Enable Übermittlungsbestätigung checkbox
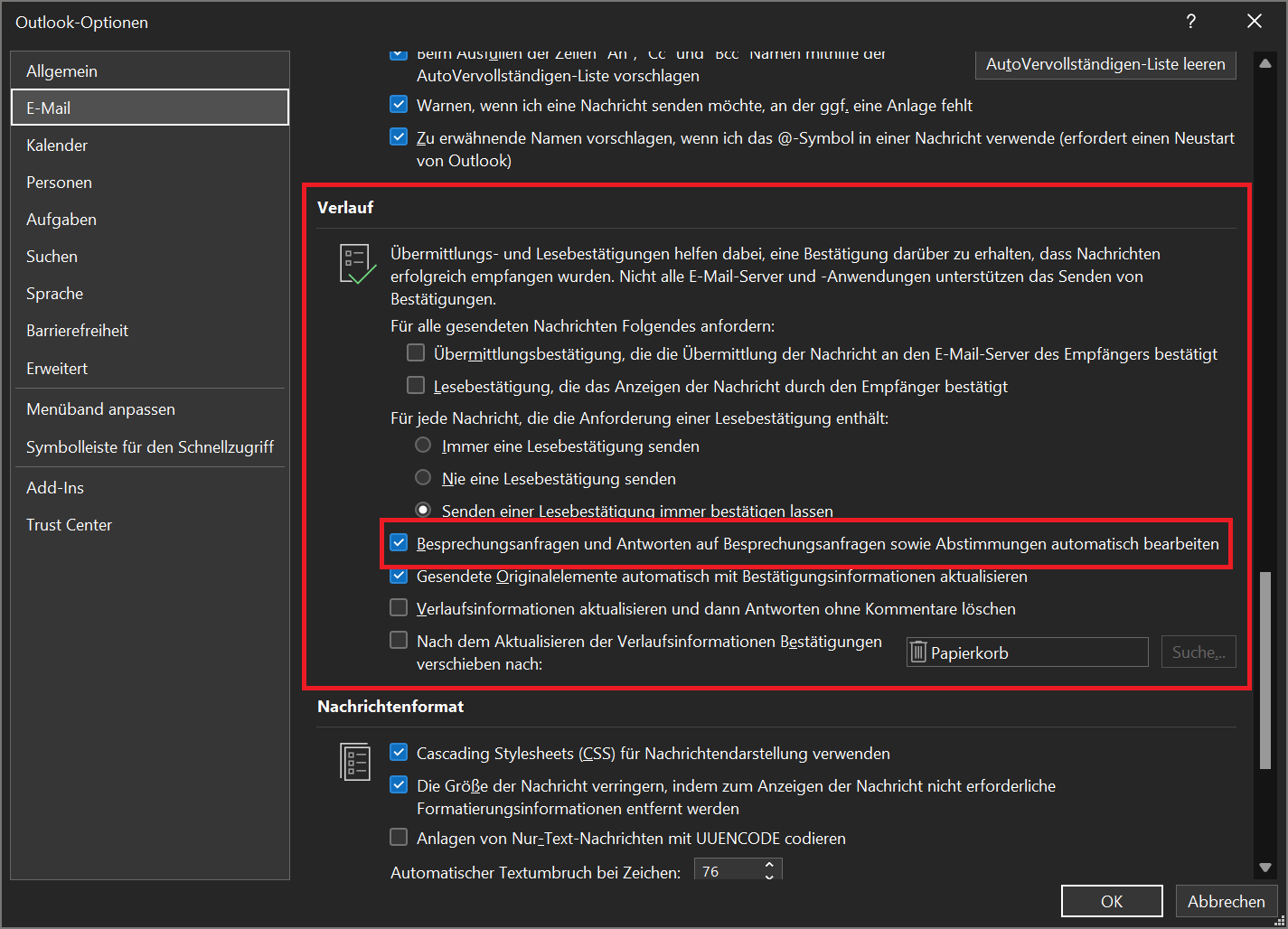 tap(416, 353)
